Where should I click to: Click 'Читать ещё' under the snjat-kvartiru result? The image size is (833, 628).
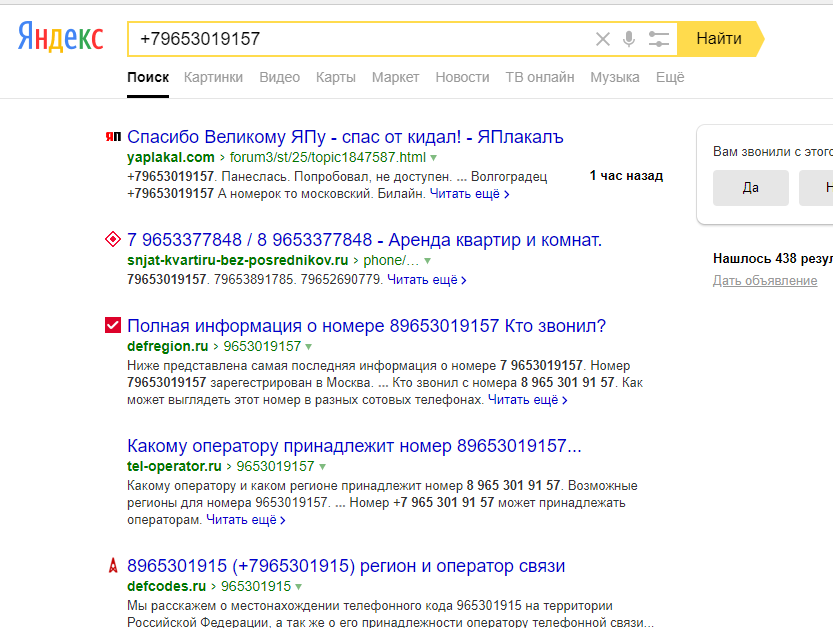[427, 279]
